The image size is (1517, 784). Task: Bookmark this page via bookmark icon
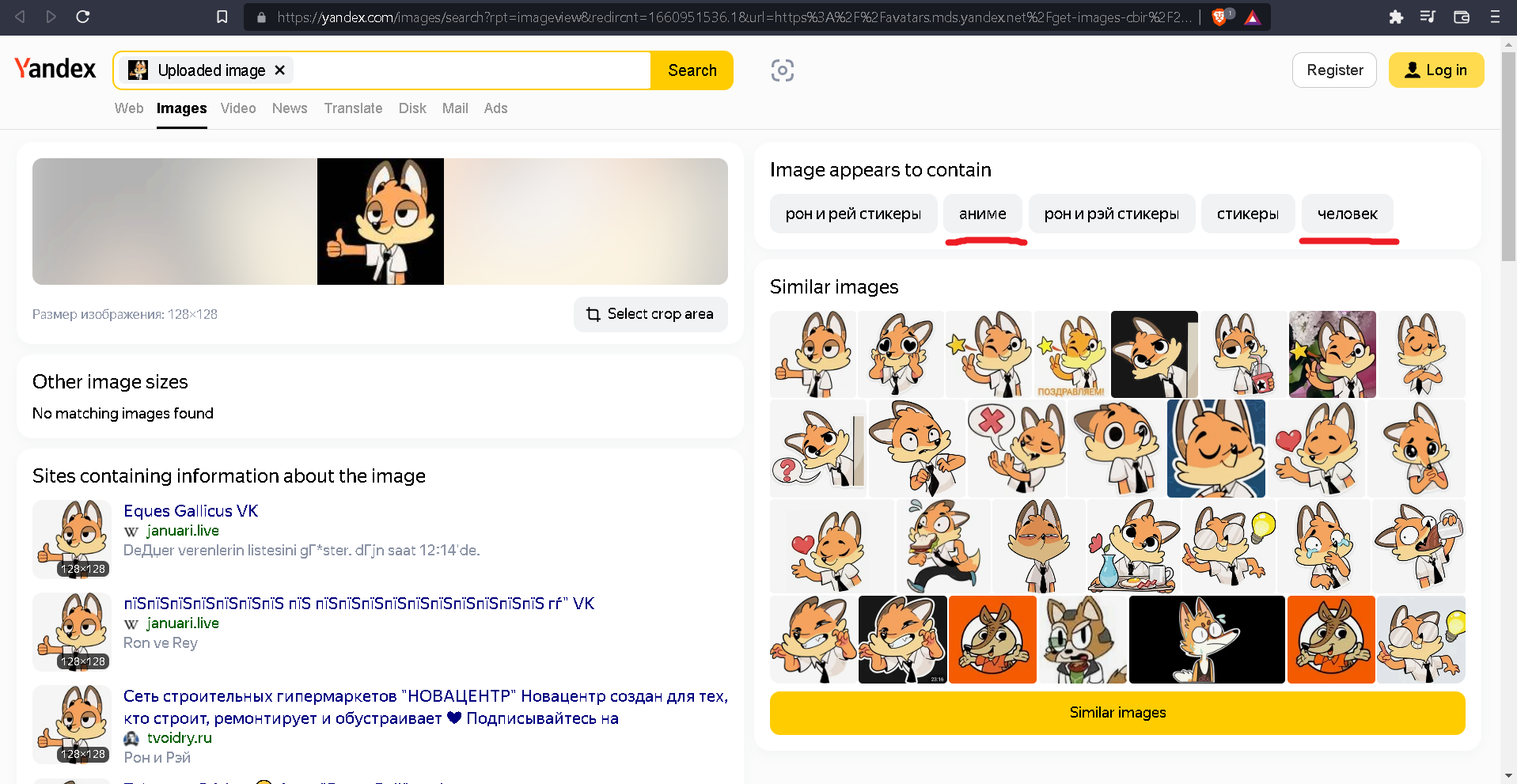point(222,17)
